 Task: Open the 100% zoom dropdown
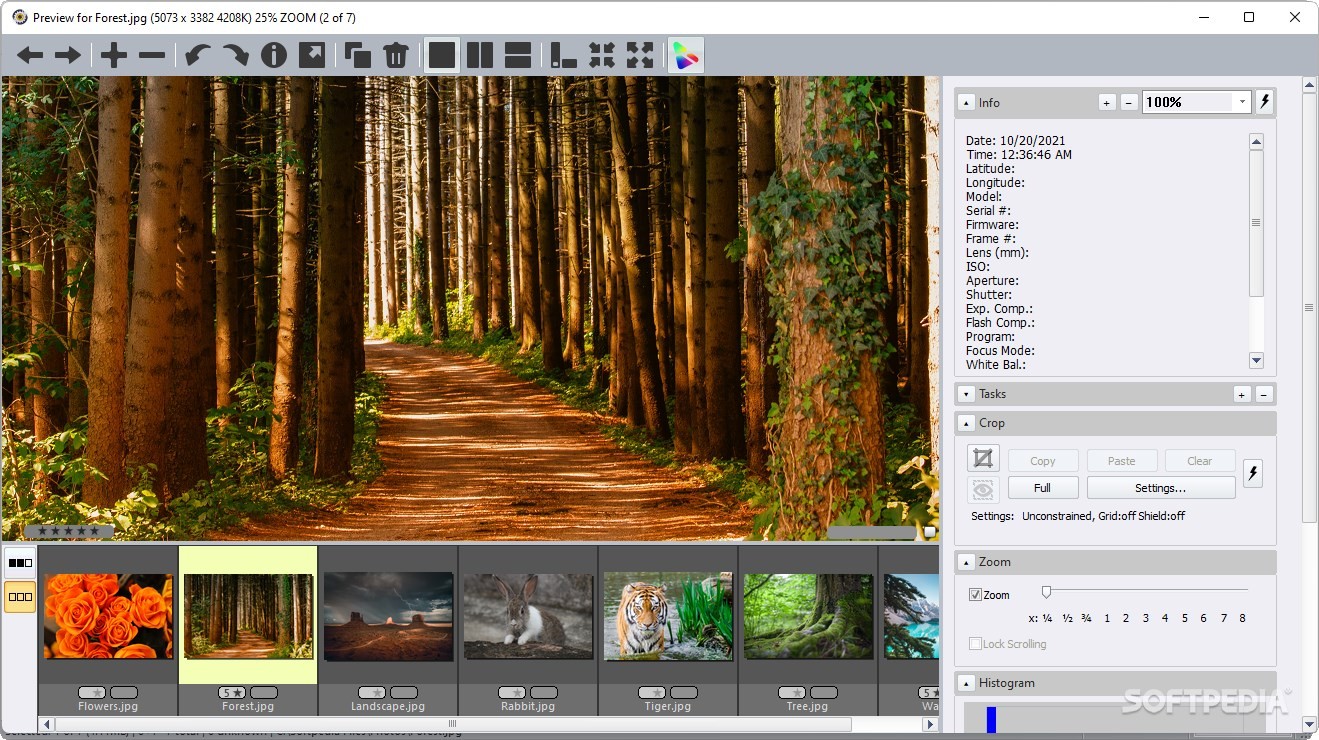1241,101
